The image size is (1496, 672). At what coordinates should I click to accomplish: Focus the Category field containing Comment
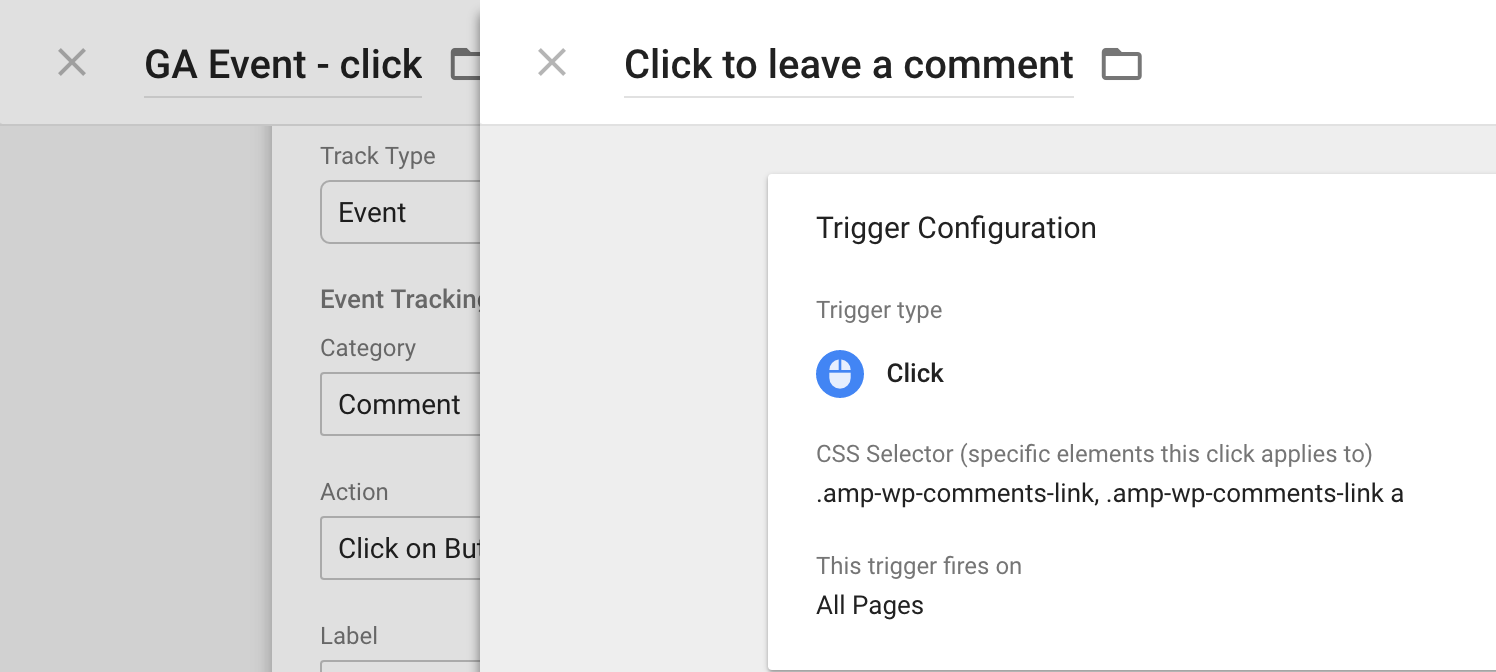click(400, 404)
